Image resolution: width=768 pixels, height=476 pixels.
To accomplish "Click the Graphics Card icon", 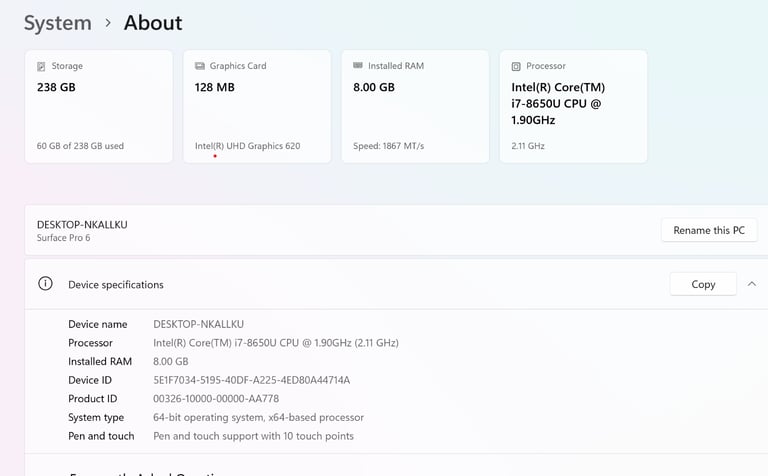I will coord(200,66).
